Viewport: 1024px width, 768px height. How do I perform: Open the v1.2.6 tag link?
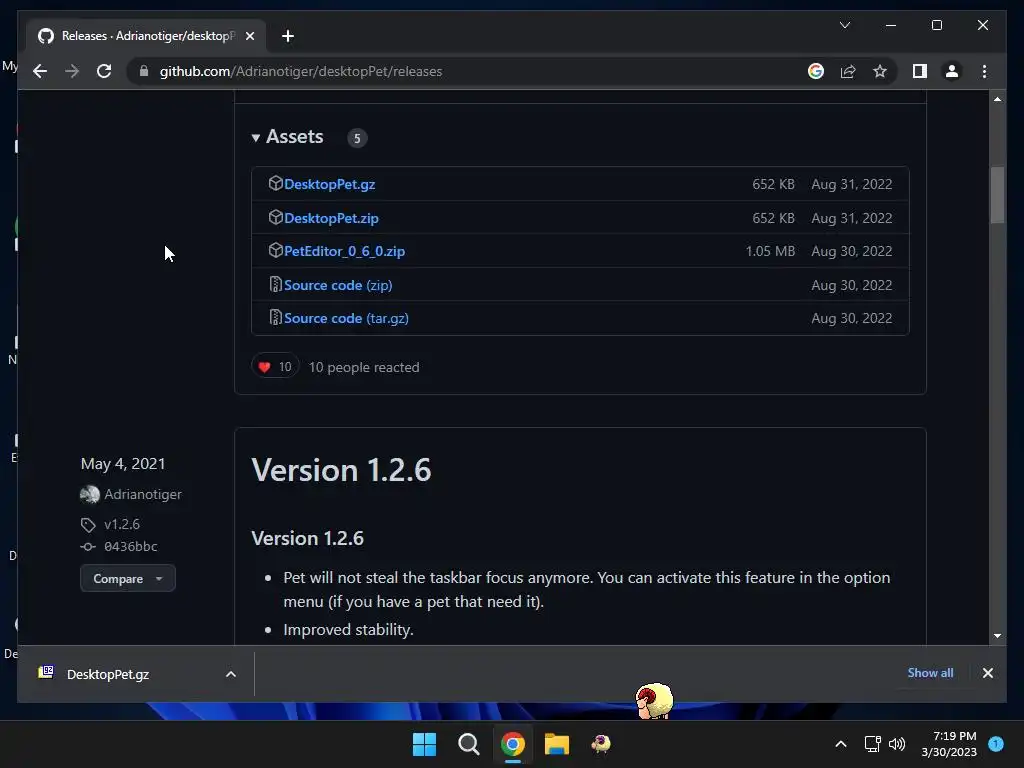121,524
